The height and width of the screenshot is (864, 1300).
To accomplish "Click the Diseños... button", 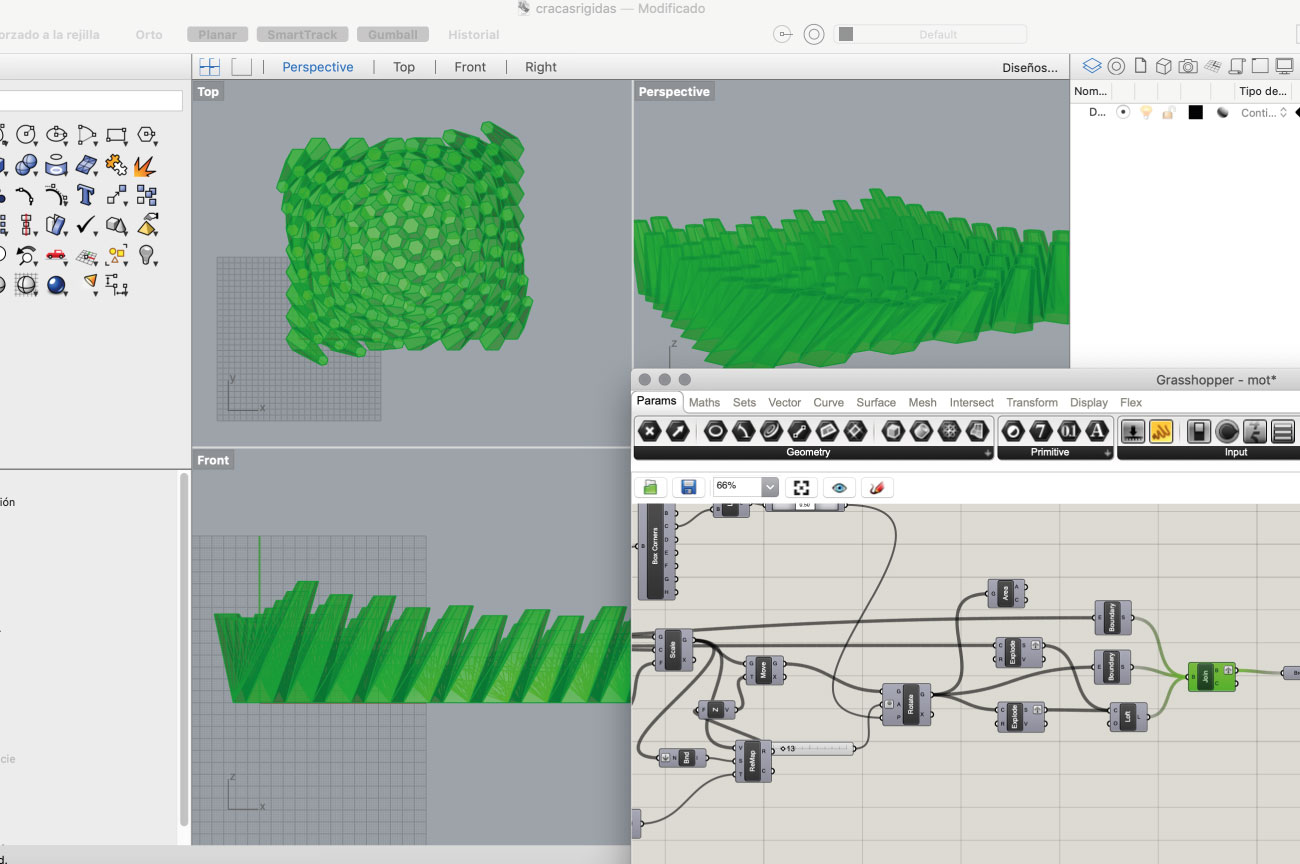I will pyautogui.click(x=1030, y=67).
